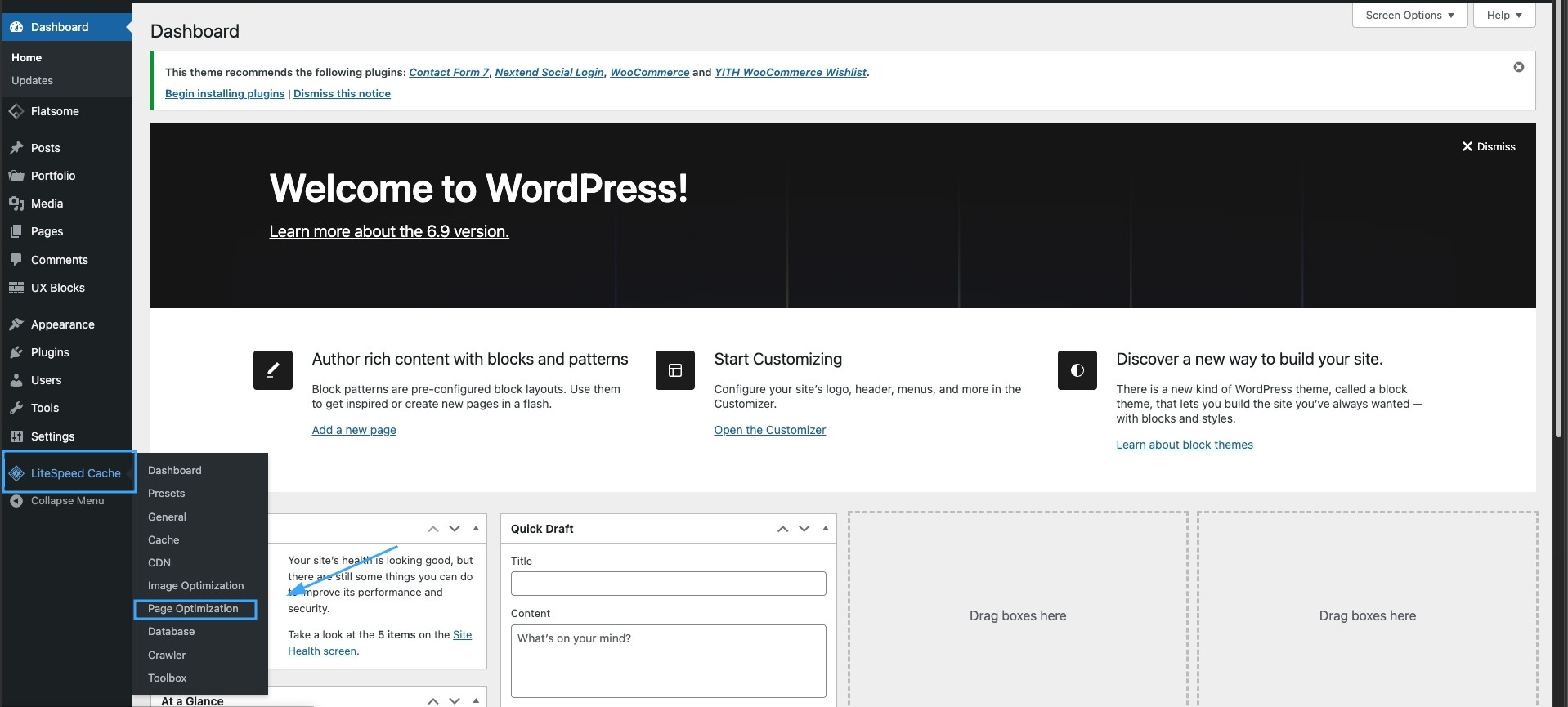
Task: Open the Help dropdown panel
Action: pyautogui.click(x=1504, y=16)
